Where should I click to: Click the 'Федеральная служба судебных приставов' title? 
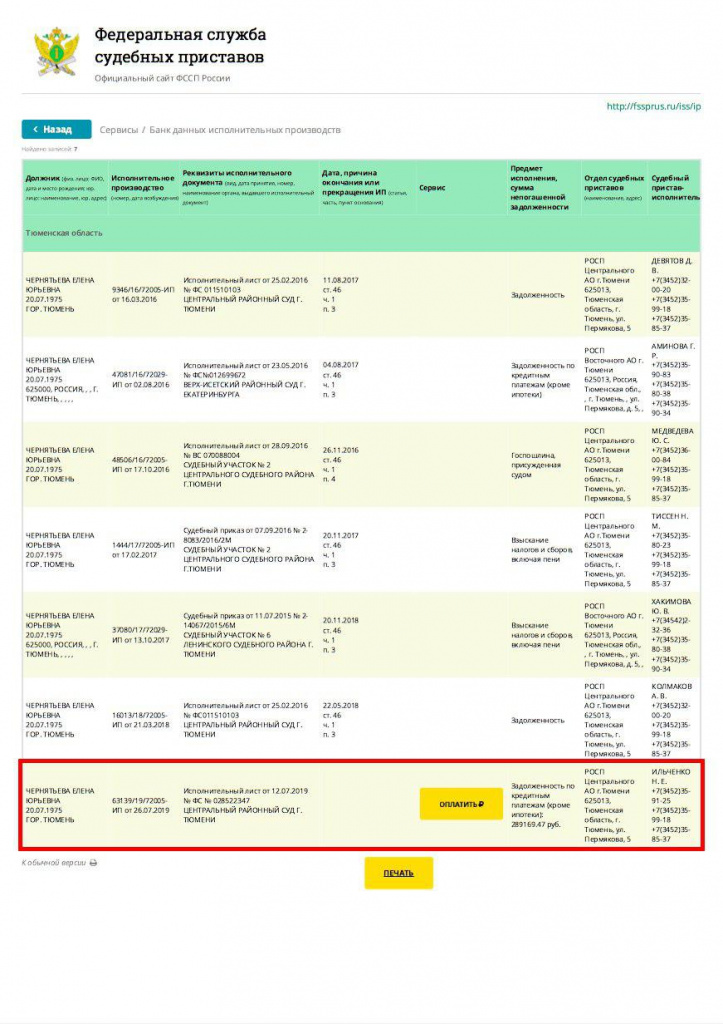[180, 46]
